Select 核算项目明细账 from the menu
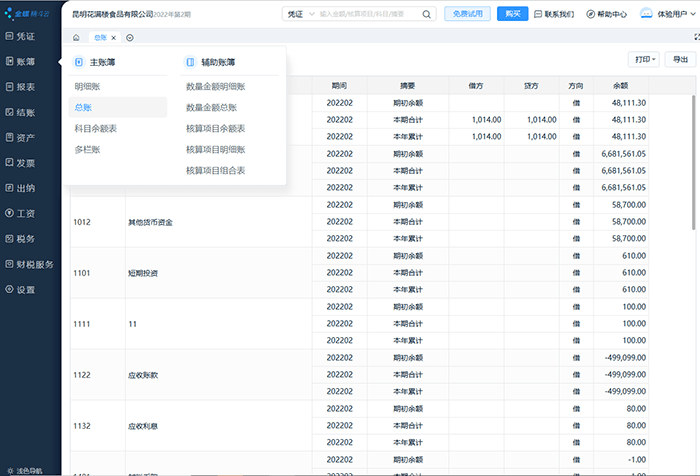 click(216, 150)
